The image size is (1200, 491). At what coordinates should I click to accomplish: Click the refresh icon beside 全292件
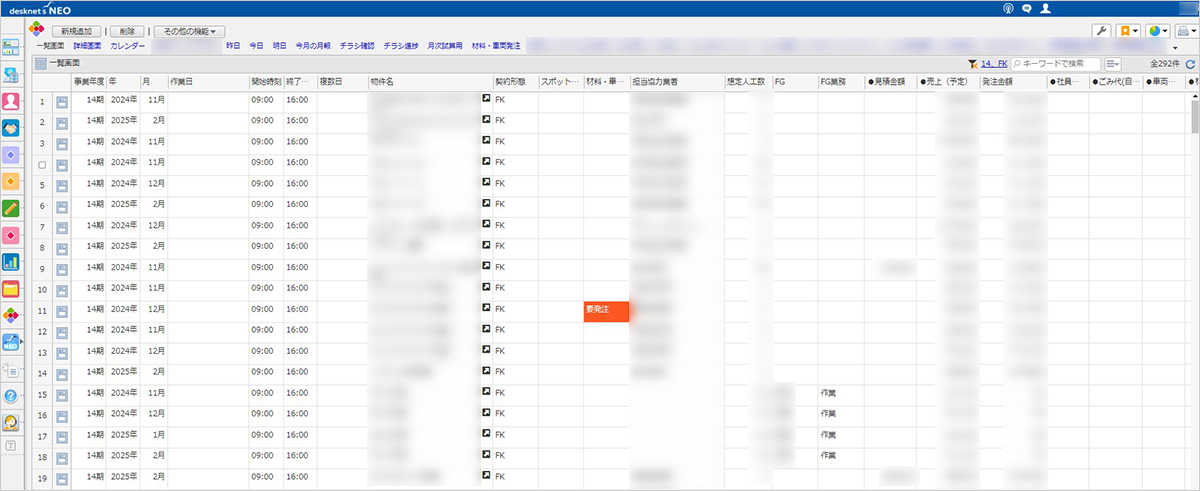click(x=1190, y=64)
